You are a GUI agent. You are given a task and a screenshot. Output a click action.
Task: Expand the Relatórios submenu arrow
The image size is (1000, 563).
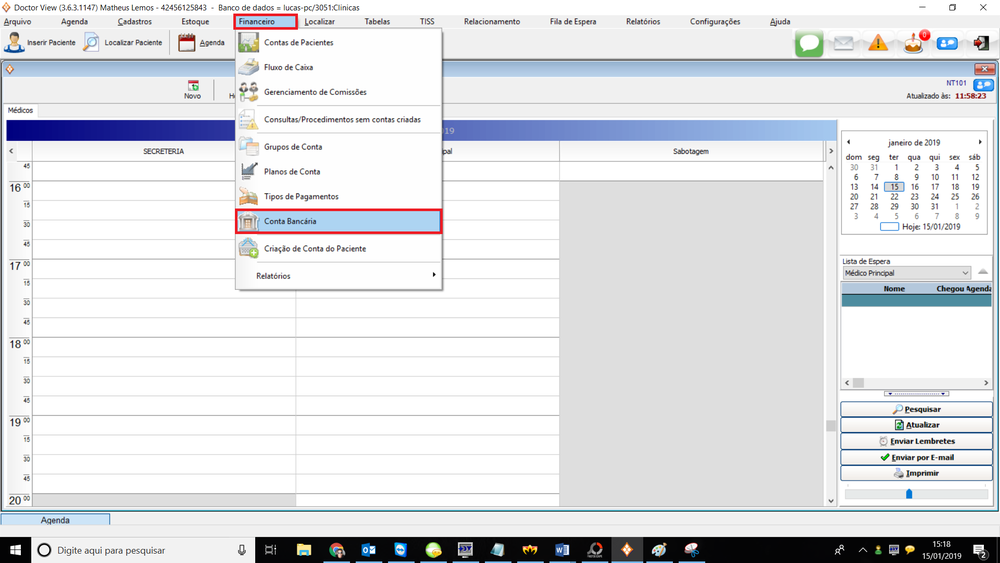[x=433, y=275]
